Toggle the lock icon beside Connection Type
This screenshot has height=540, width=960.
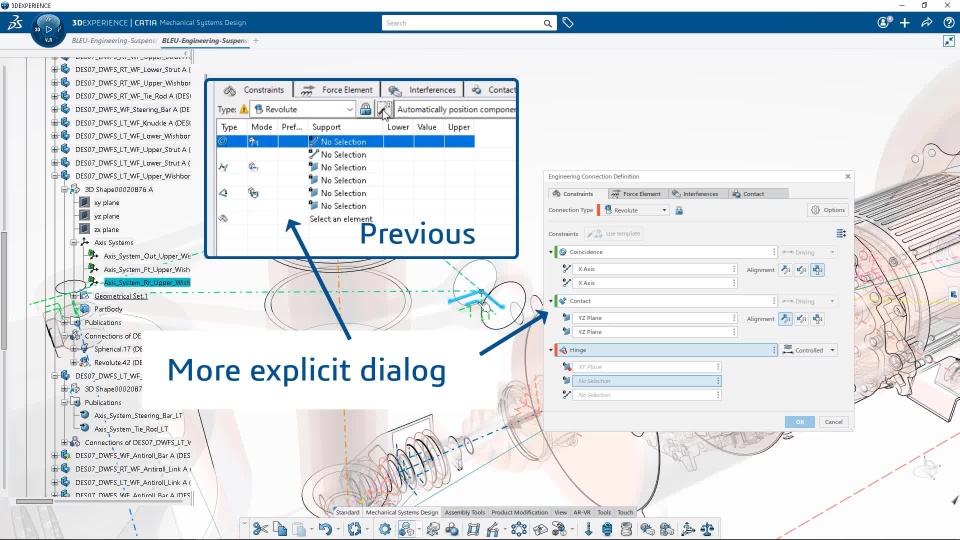tap(679, 210)
